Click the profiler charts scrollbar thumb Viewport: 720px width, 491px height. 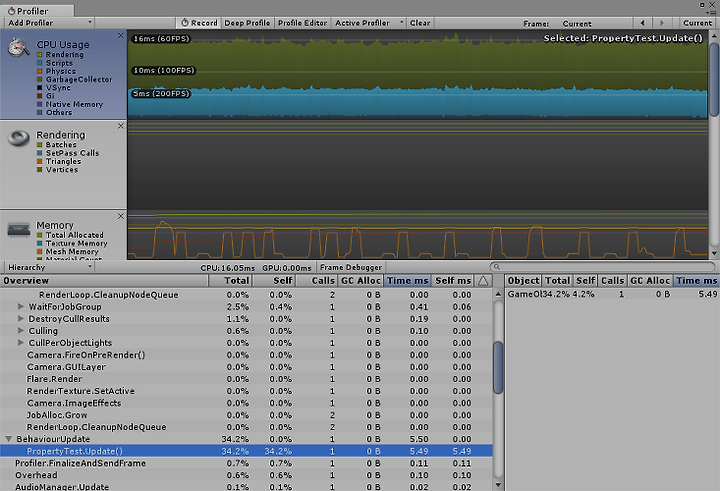coord(714,79)
